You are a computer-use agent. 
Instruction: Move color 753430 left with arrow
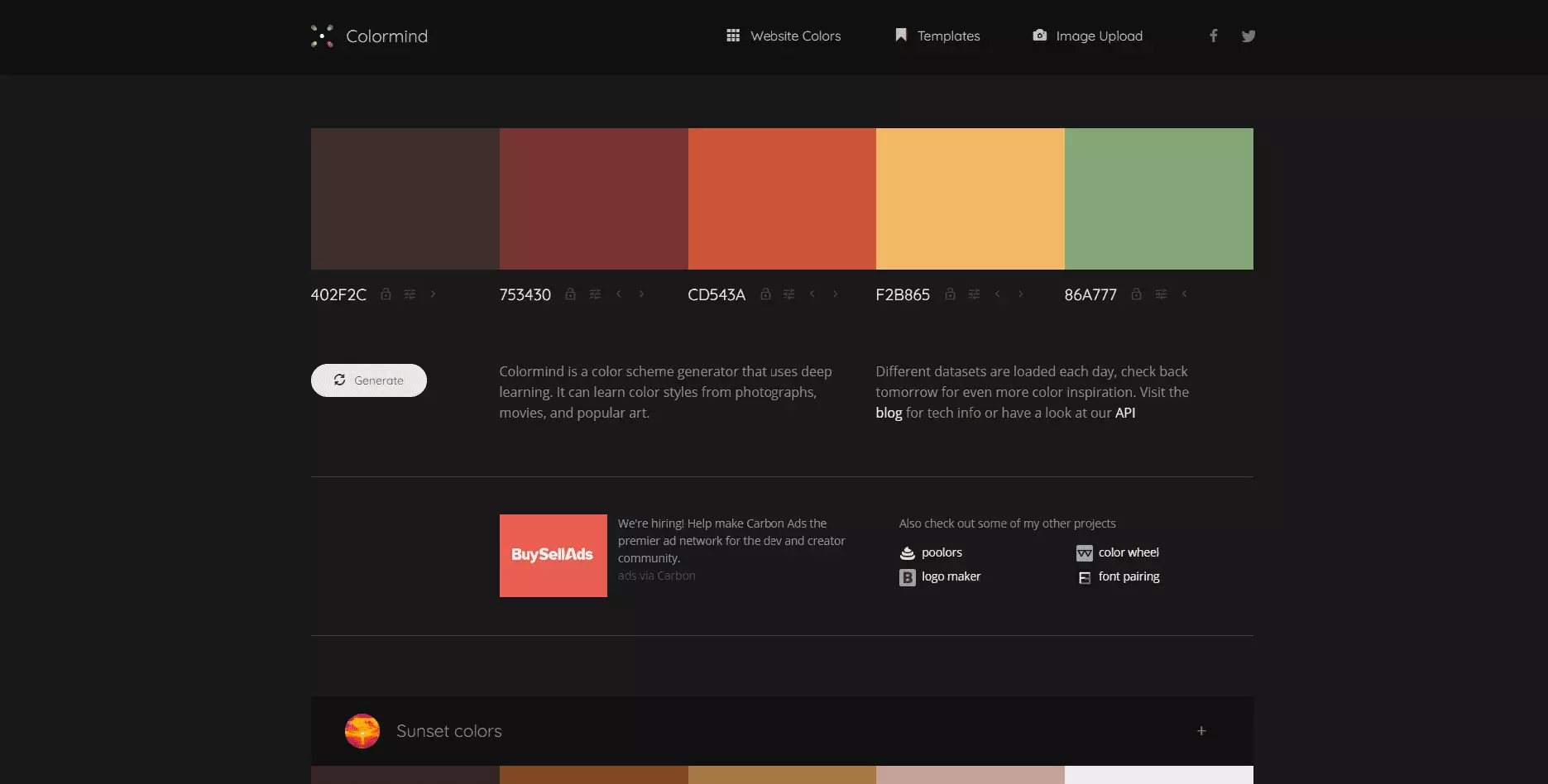point(619,294)
